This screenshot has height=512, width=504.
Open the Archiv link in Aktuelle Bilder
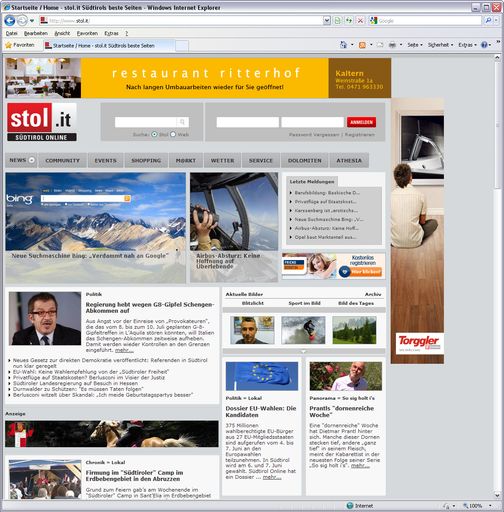click(x=373, y=294)
